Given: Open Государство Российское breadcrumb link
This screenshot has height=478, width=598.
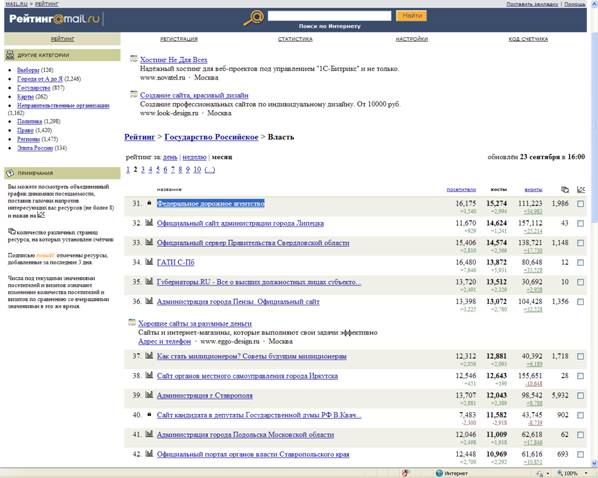Looking at the screenshot, I should [211, 137].
